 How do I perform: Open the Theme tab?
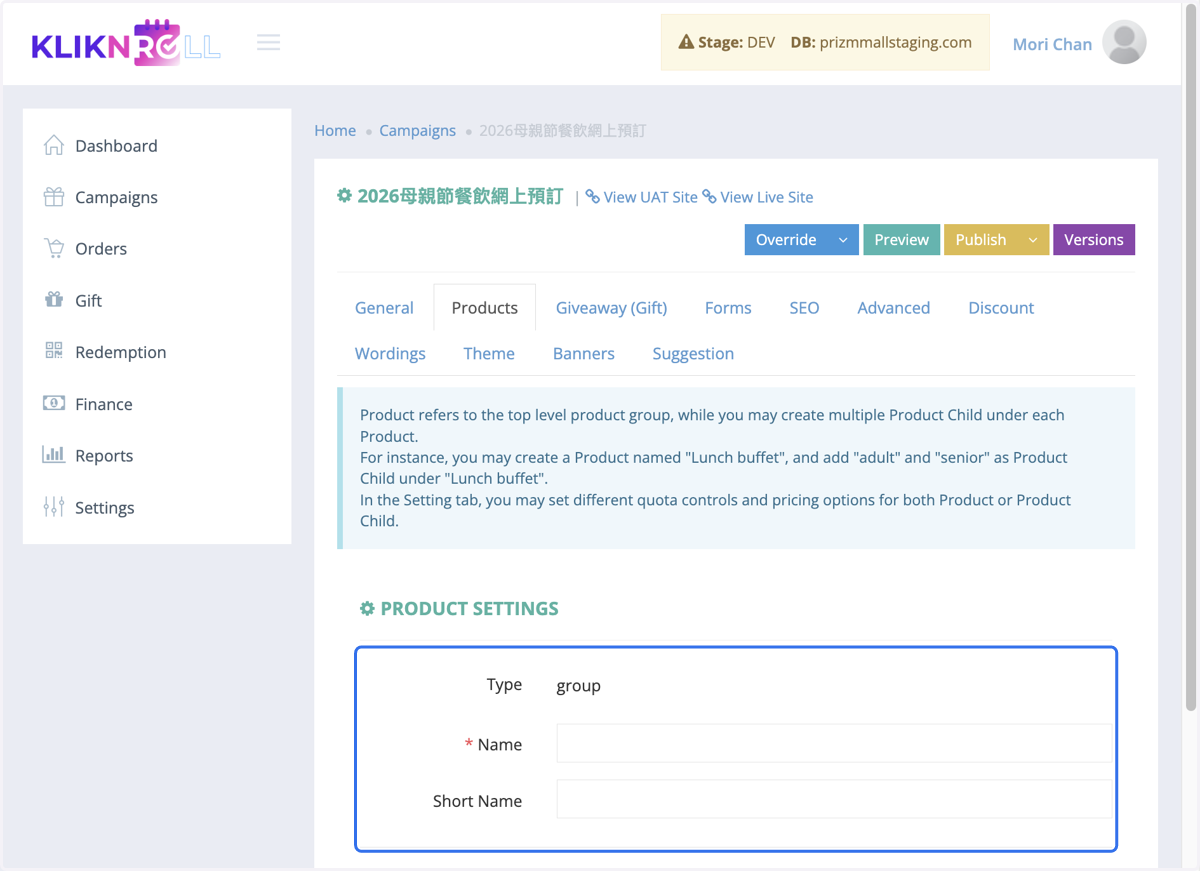(489, 354)
